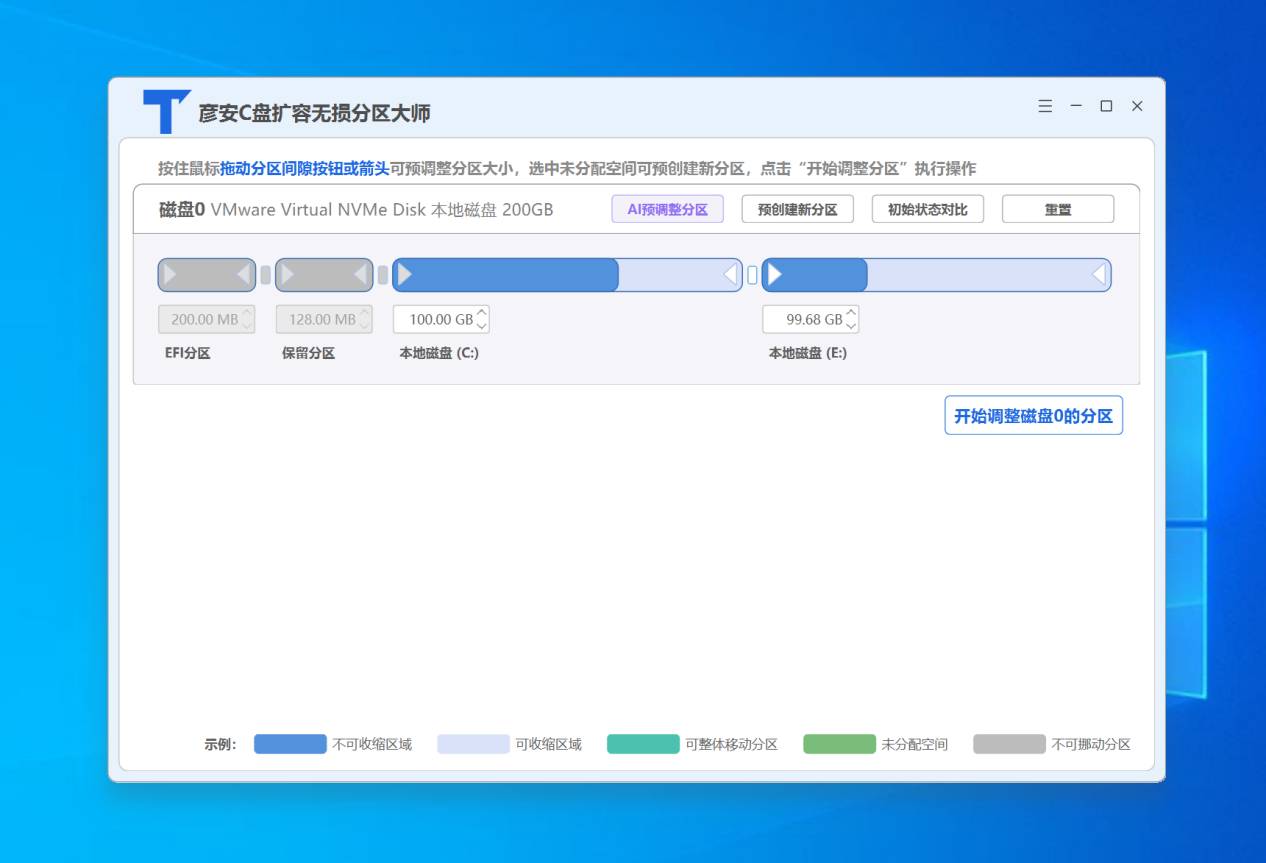The image size is (1266, 863).
Task: Click the down stepper of the 128.00 MB field
Action: [x=365, y=326]
